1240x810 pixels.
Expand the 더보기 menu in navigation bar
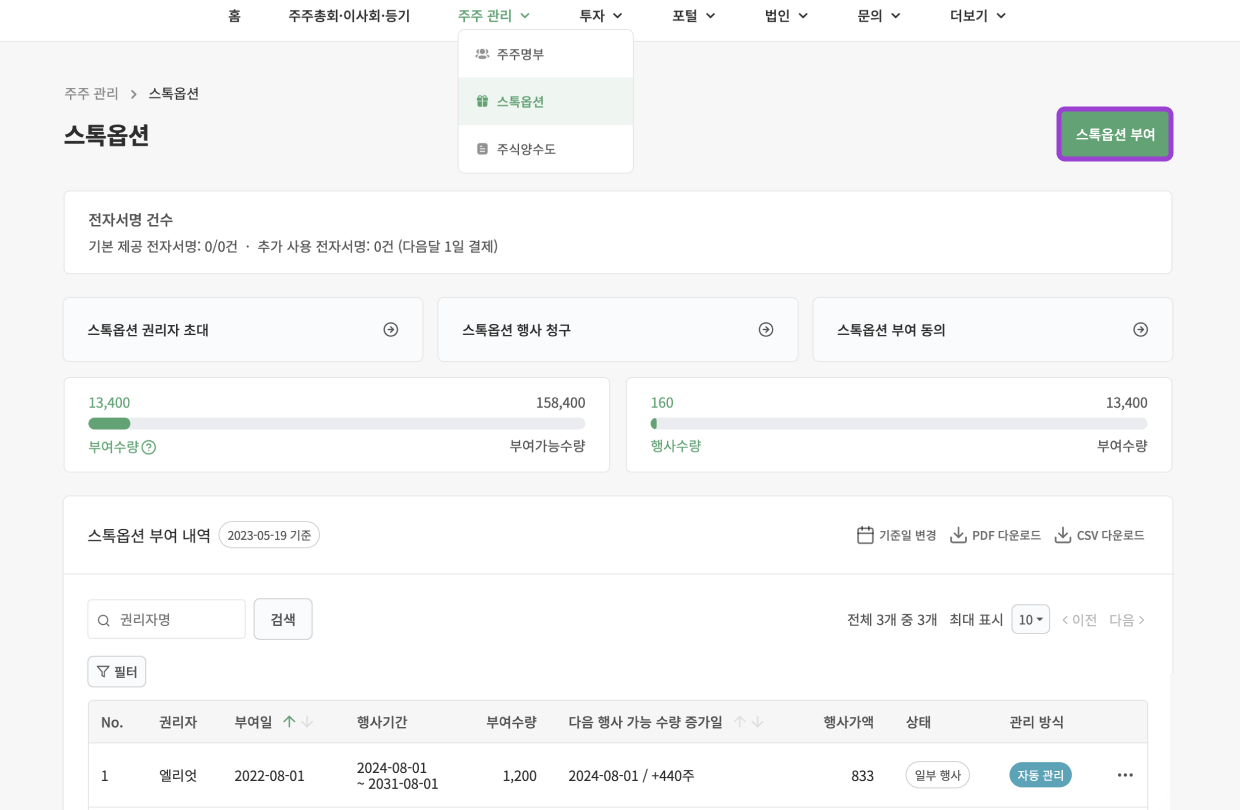pyautogui.click(x=977, y=15)
